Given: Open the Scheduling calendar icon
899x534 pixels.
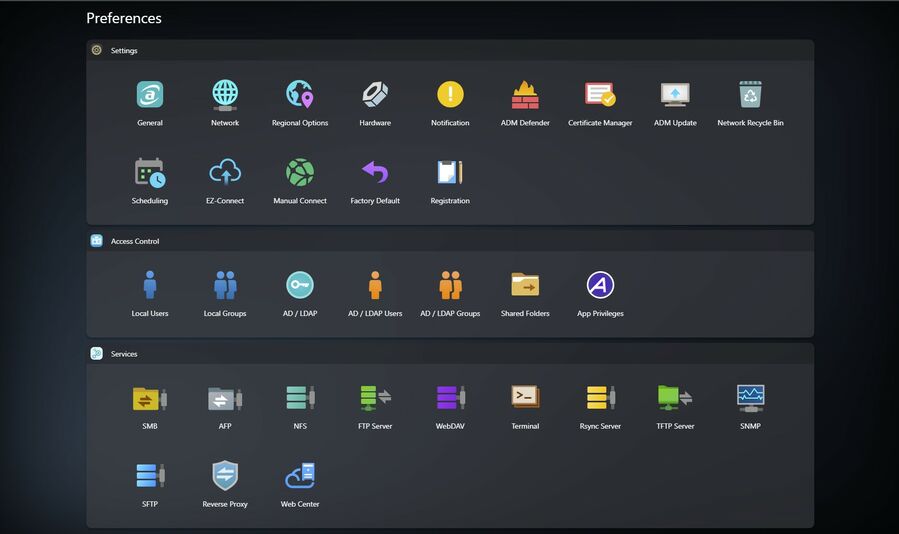Looking at the screenshot, I should click(150, 173).
